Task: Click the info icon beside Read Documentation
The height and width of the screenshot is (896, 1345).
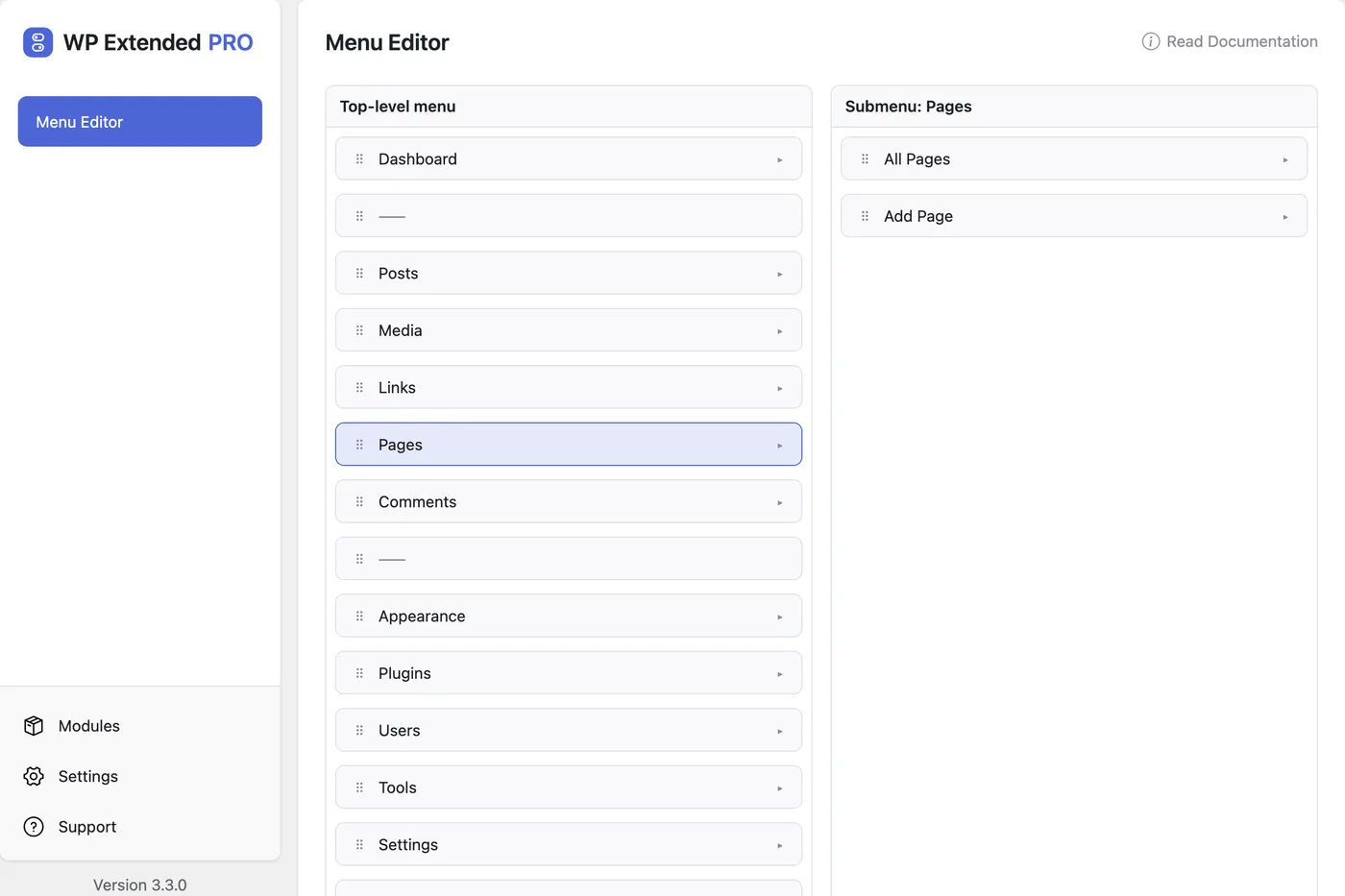Action: point(1150,41)
